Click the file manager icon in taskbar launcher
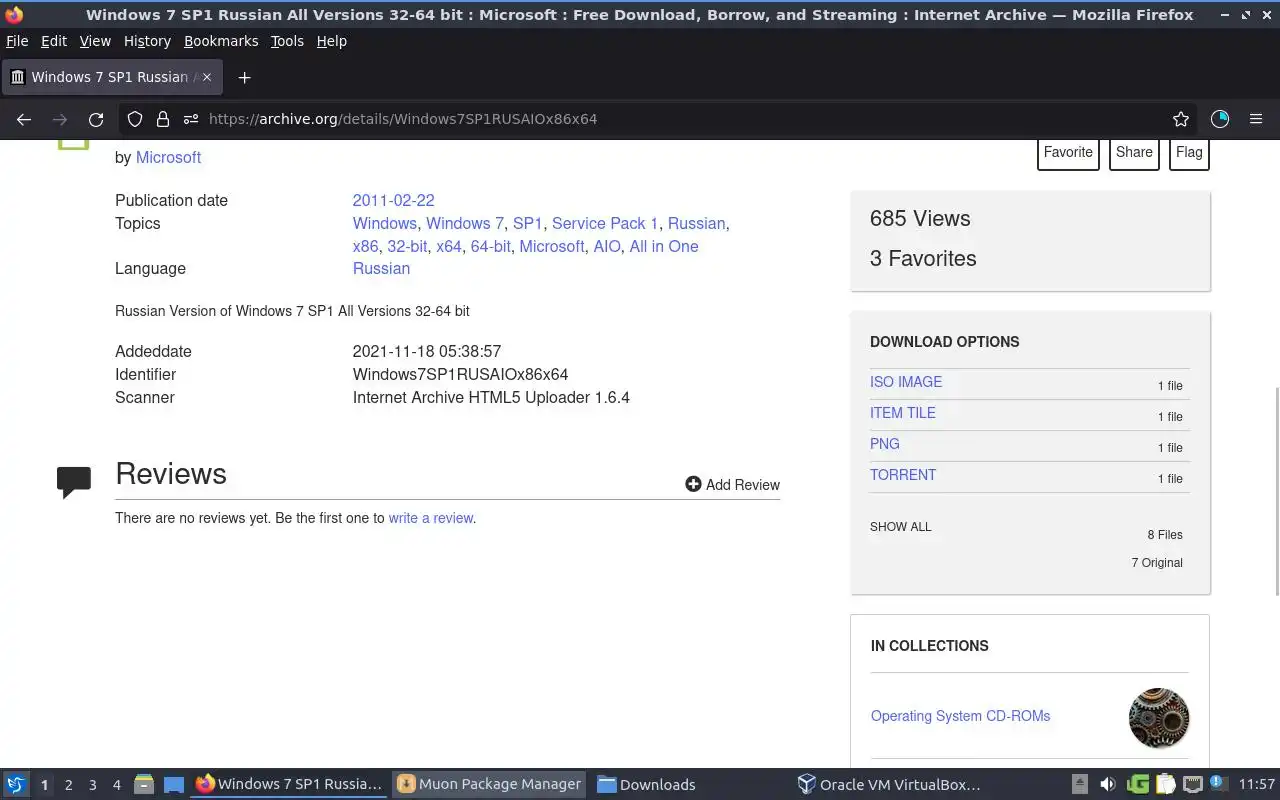 [x=143, y=784]
